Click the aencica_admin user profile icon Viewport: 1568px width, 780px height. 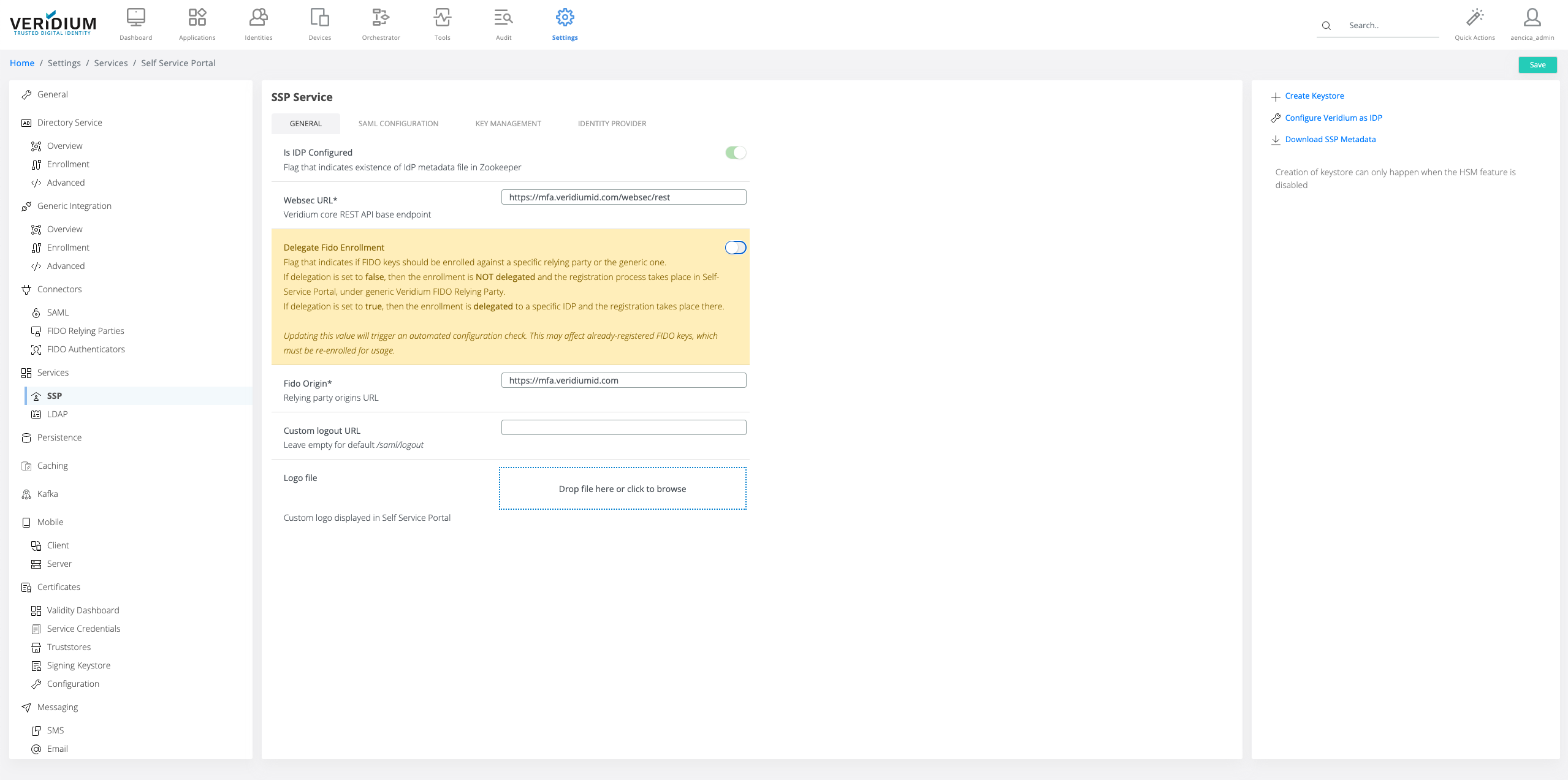(1532, 18)
